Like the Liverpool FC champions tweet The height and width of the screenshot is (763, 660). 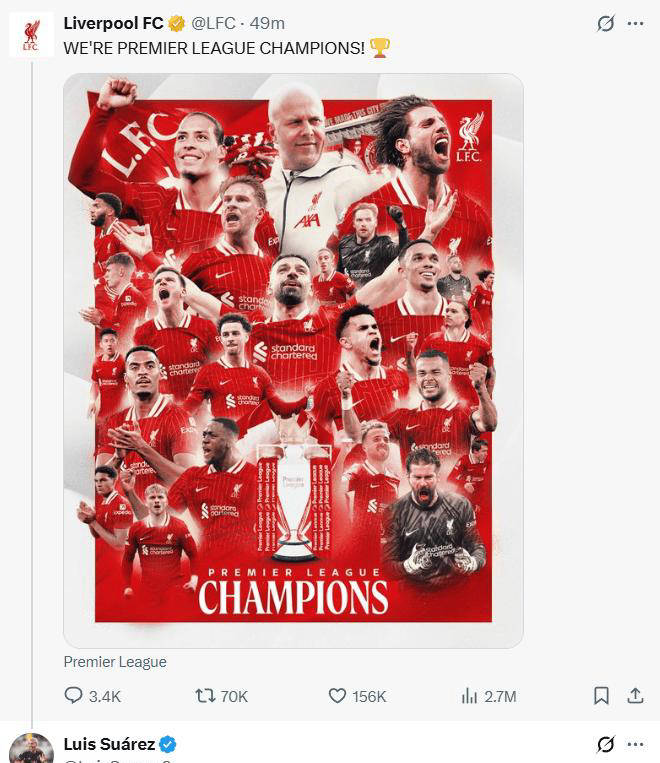coord(339,696)
